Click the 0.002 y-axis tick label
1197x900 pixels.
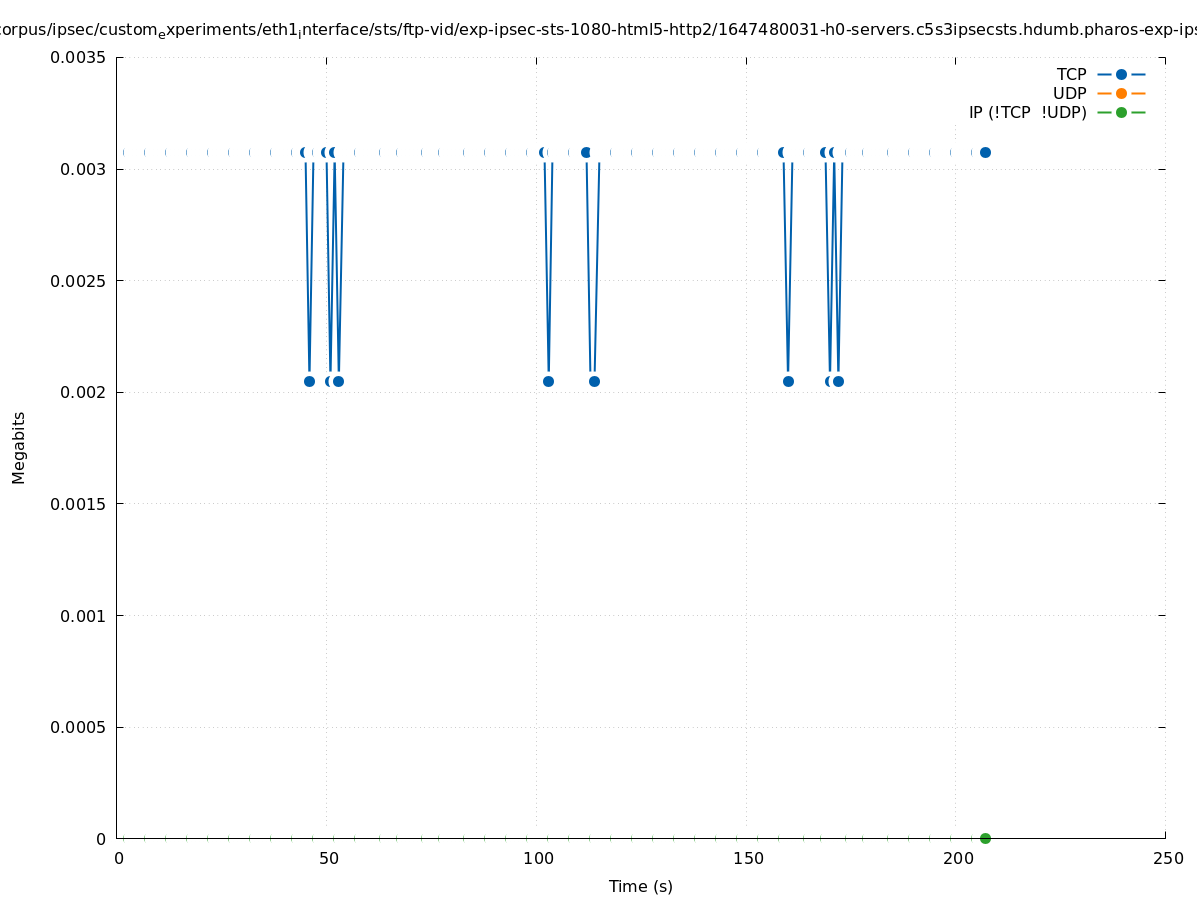pyautogui.click(x=82, y=392)
